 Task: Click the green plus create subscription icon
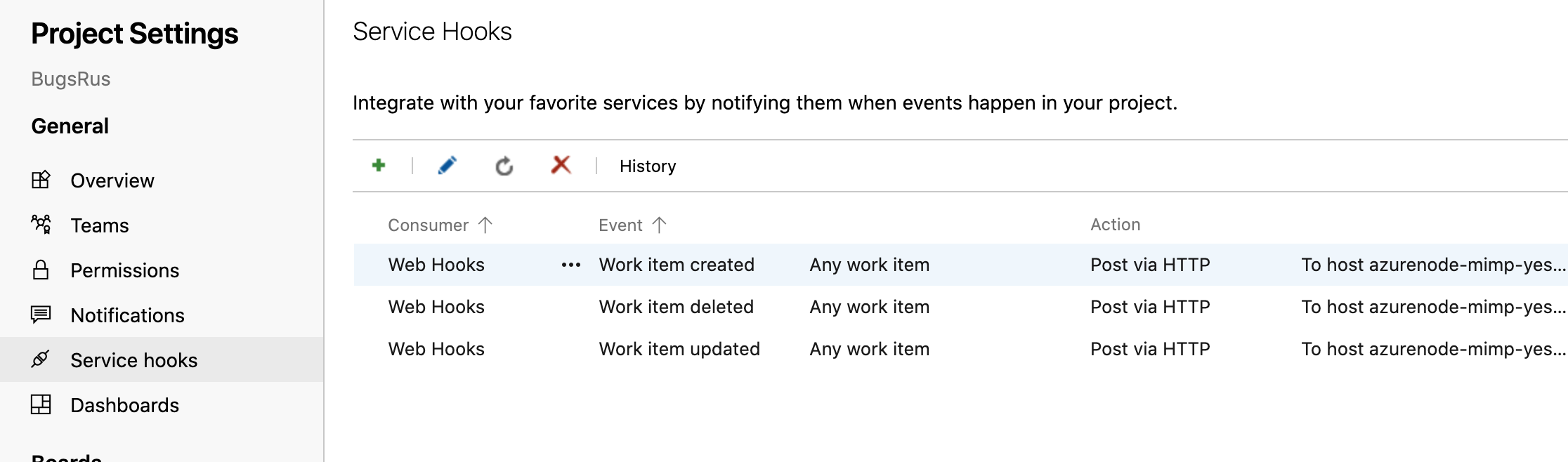pos(379,166)
